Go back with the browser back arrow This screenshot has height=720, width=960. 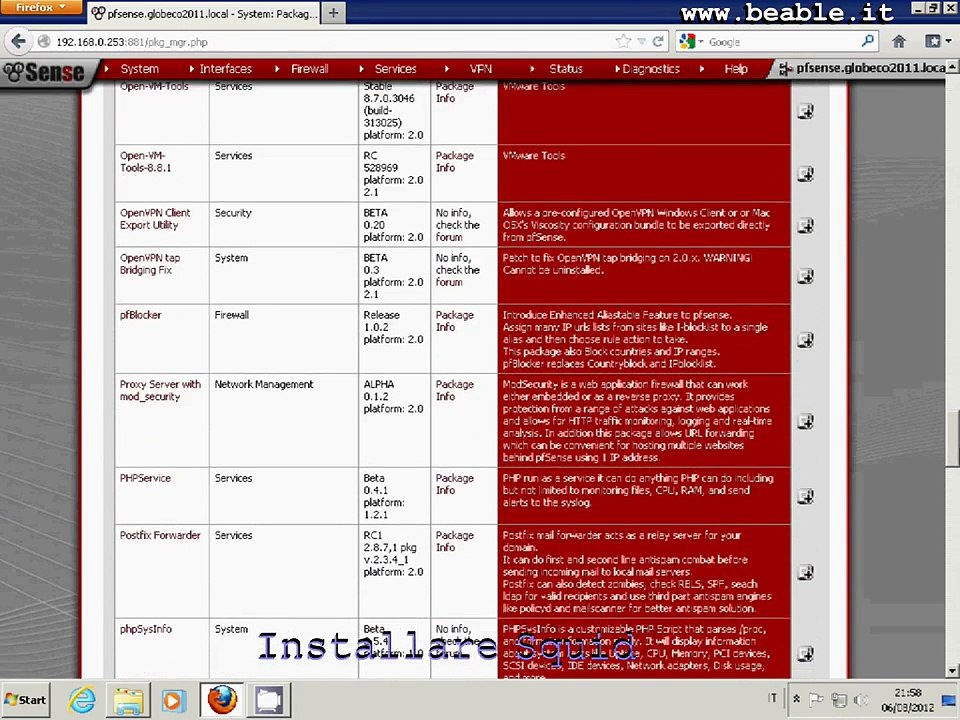click(18, 42)
